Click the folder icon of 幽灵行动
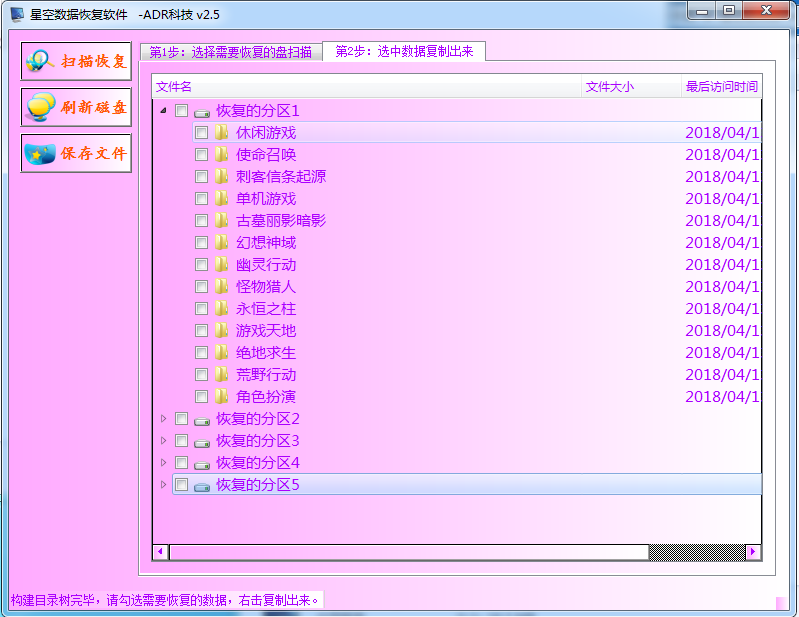 pyautogui.click(x=221, y=264)
